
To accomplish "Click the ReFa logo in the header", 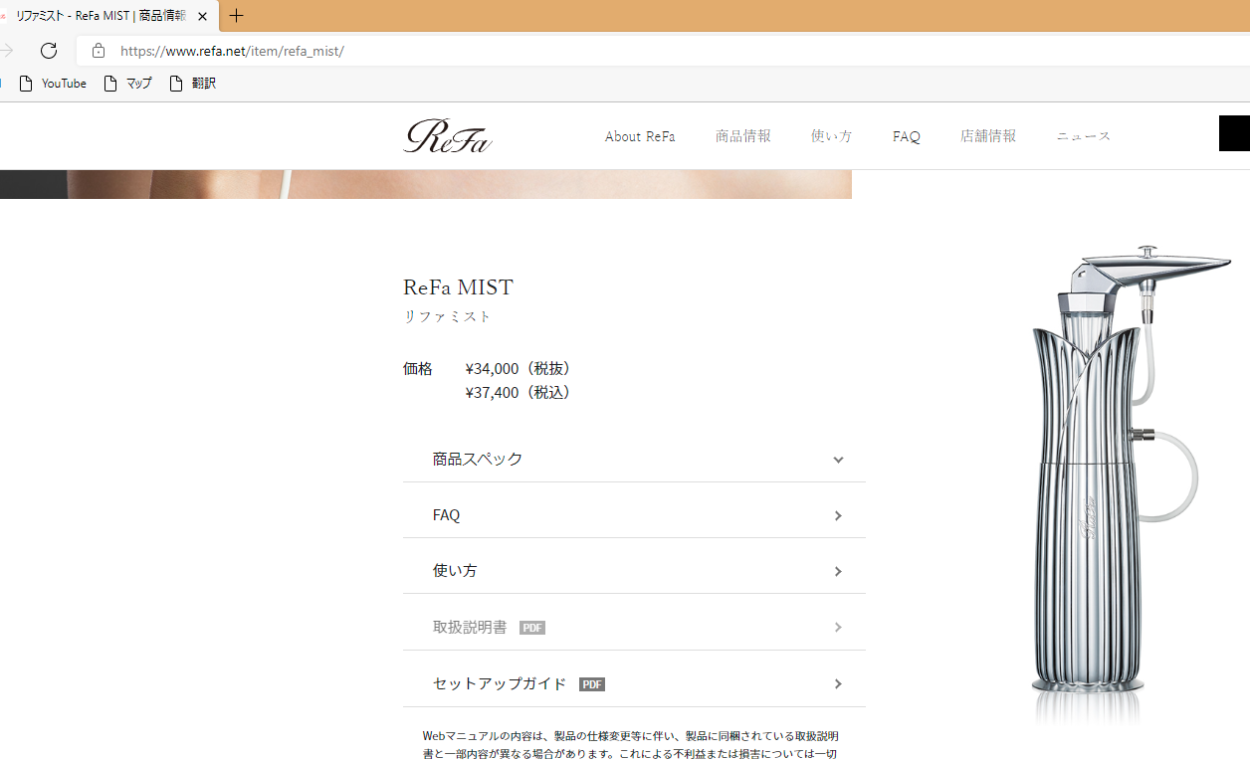I will tap(447, 136).
